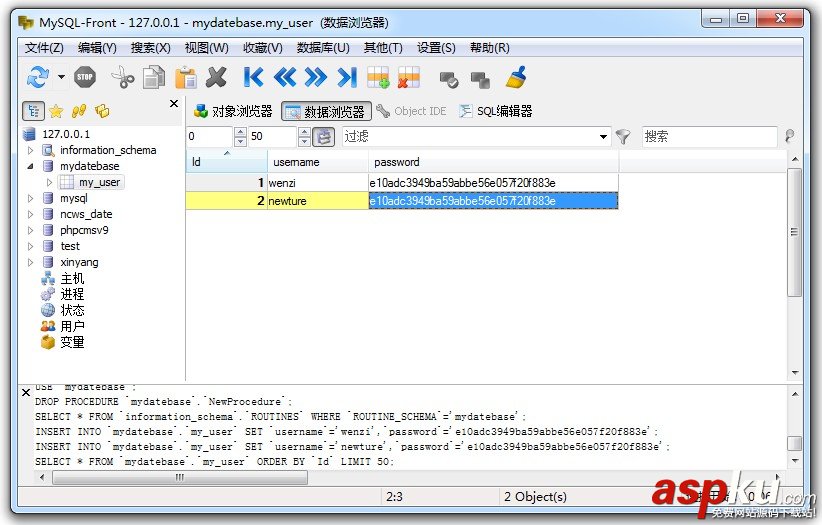
Task: Toggle the limit enable button beside 50
Action: pos(324,137)
